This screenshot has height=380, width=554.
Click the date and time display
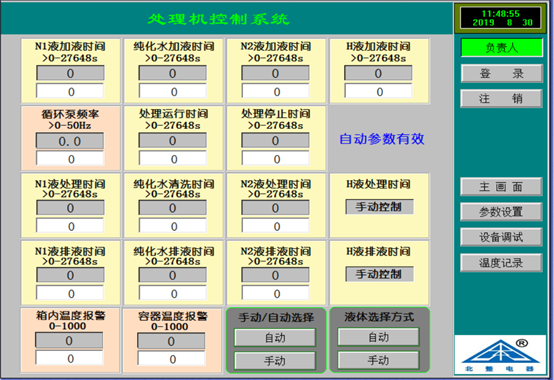click(500, 18)
